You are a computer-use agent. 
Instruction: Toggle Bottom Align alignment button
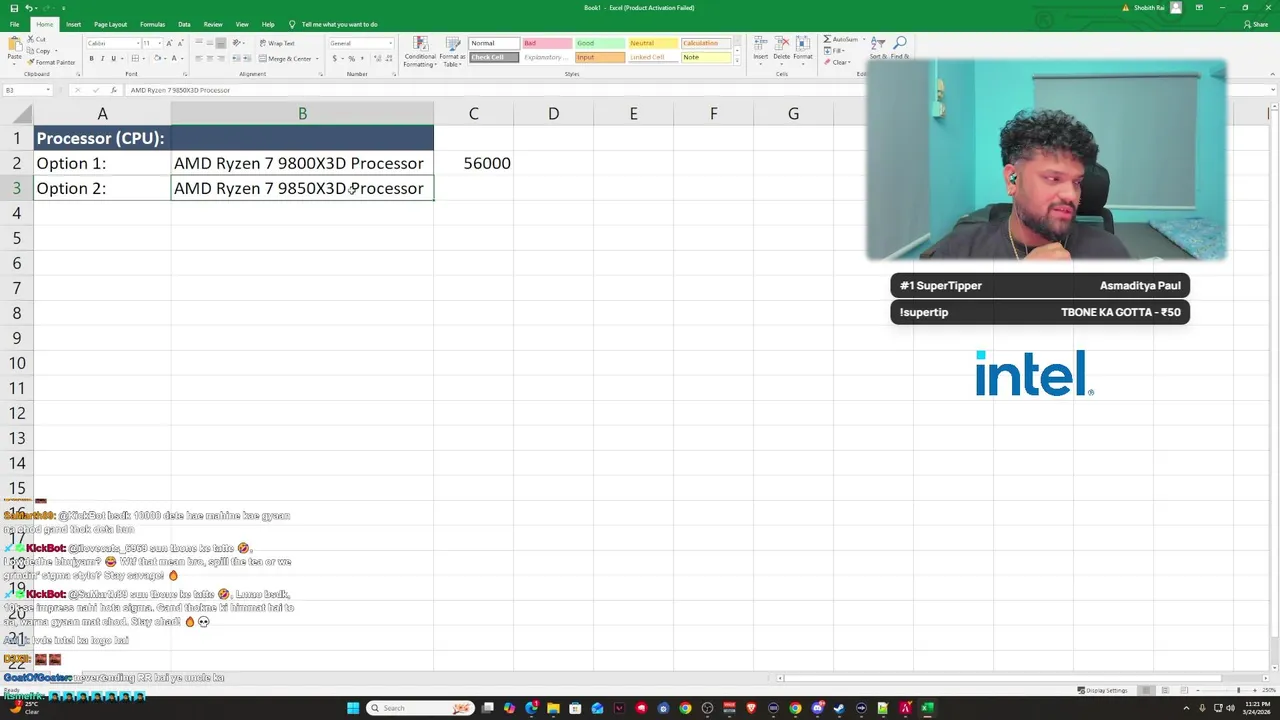coord(222,43)
